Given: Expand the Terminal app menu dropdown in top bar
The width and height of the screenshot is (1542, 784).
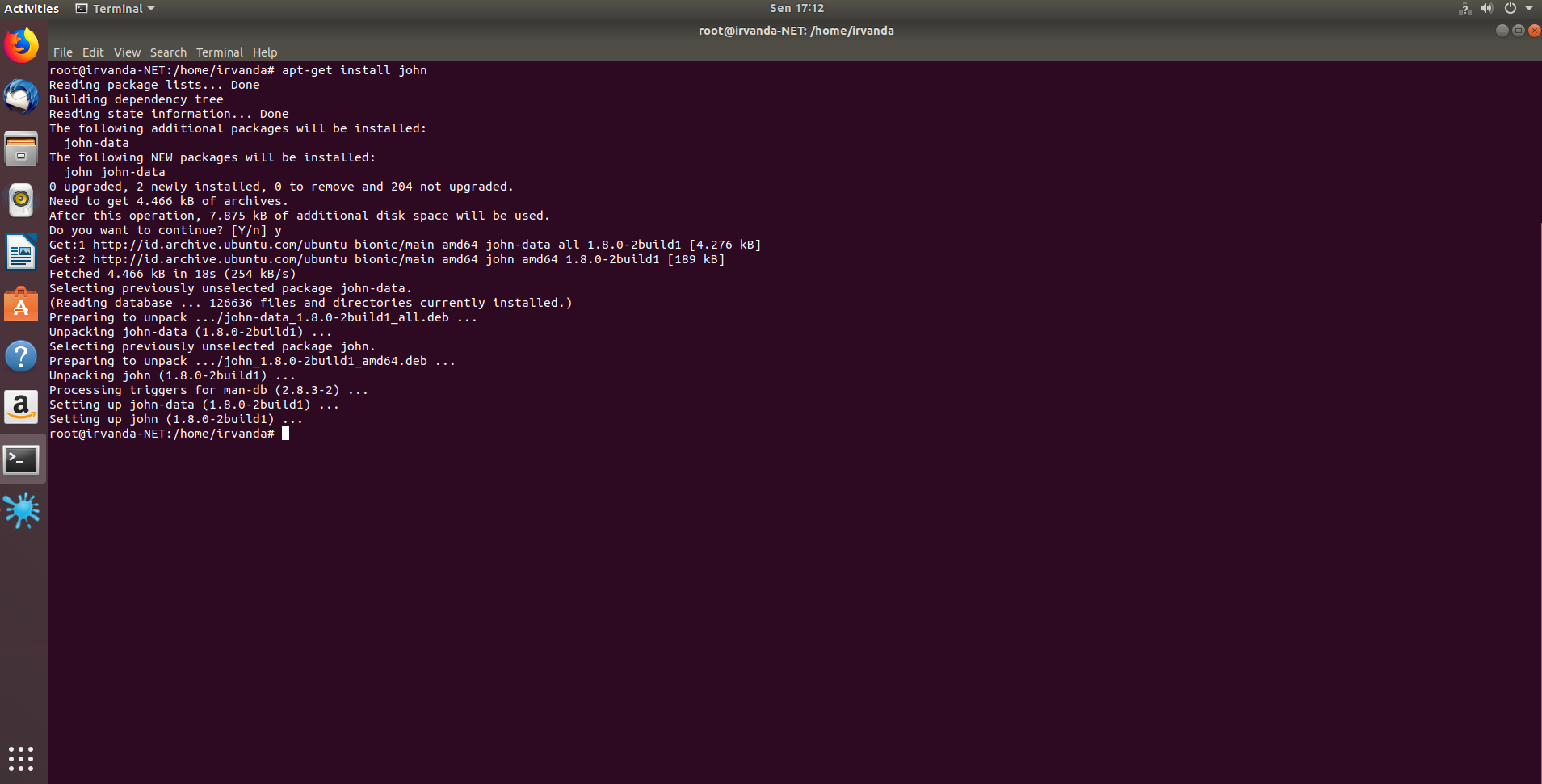Looking at the screenshot, I should 115,9.
